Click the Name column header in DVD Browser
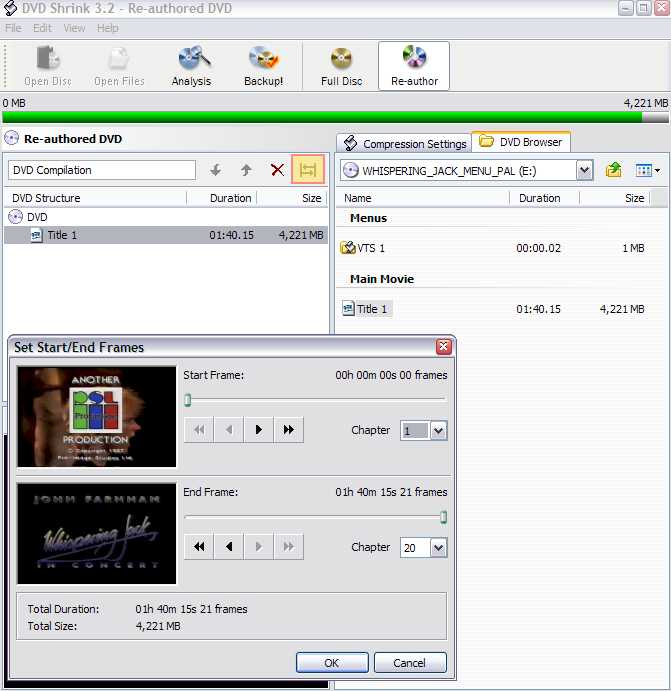Screen dimensions: 671x691 point(423,198)
